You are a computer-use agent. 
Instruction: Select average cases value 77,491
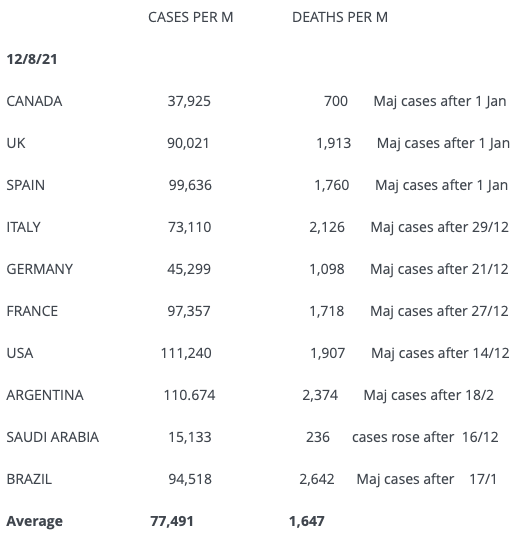coord(172,521)
